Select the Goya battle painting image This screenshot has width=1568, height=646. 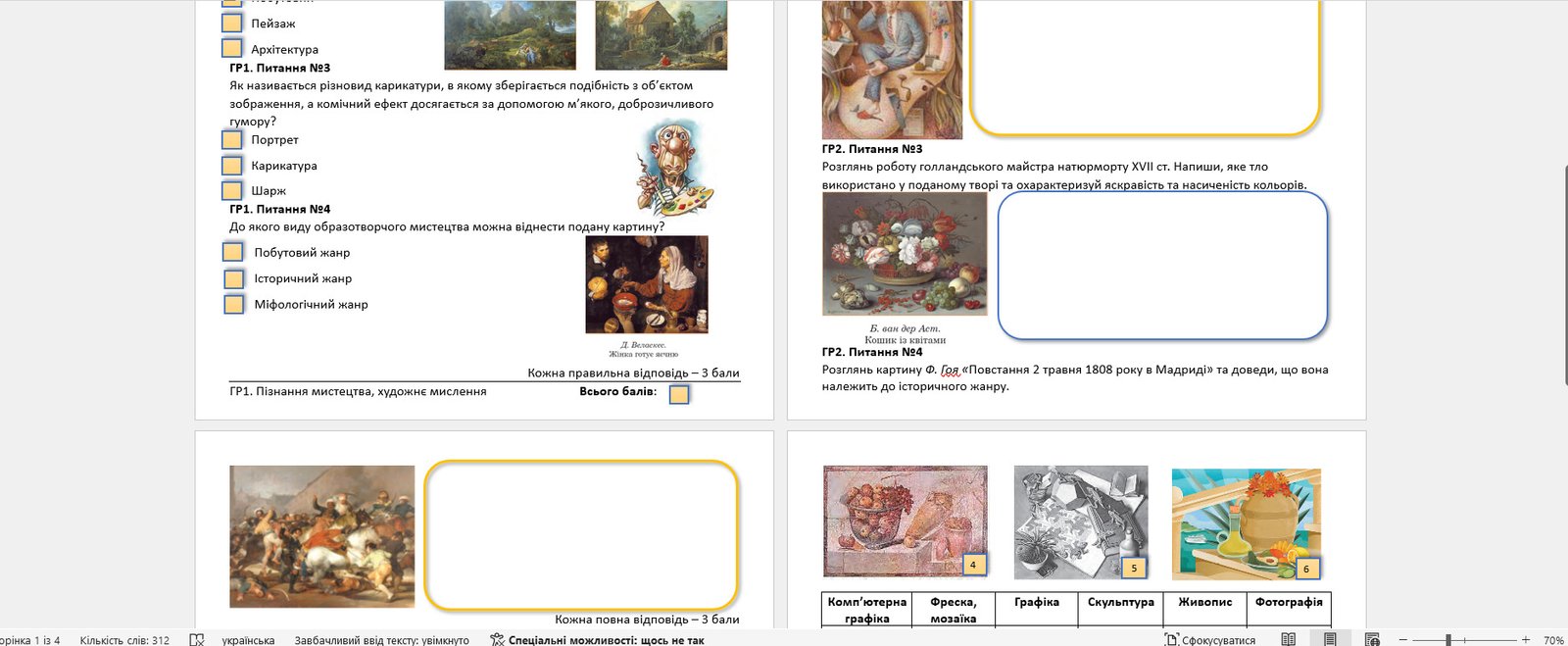coord(322,536)
